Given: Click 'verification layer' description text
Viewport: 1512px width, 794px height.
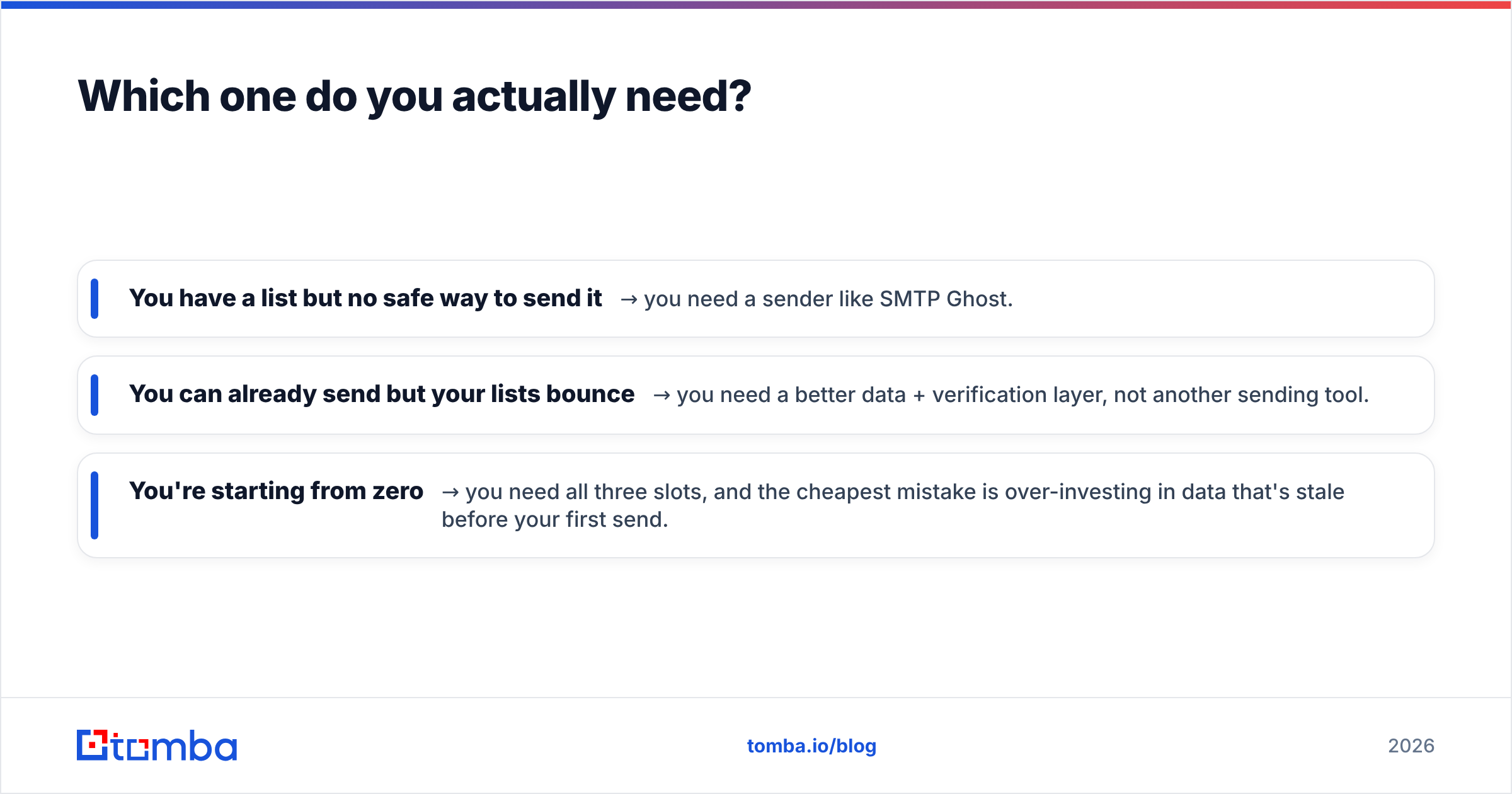Looking at the screenshot, I should pyautogui.click(x=1018, y=394).
